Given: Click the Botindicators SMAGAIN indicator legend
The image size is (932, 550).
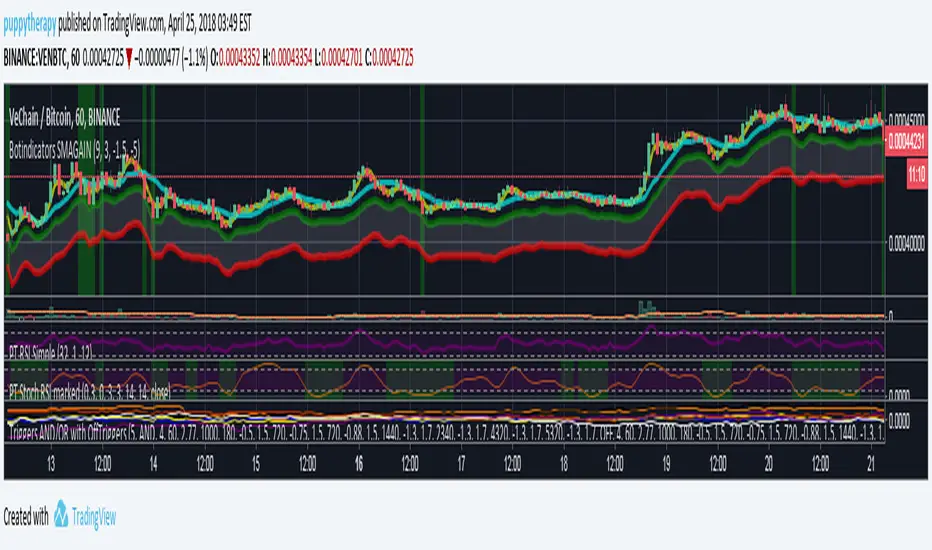Looking at the screenshot, I should (74, 150).
